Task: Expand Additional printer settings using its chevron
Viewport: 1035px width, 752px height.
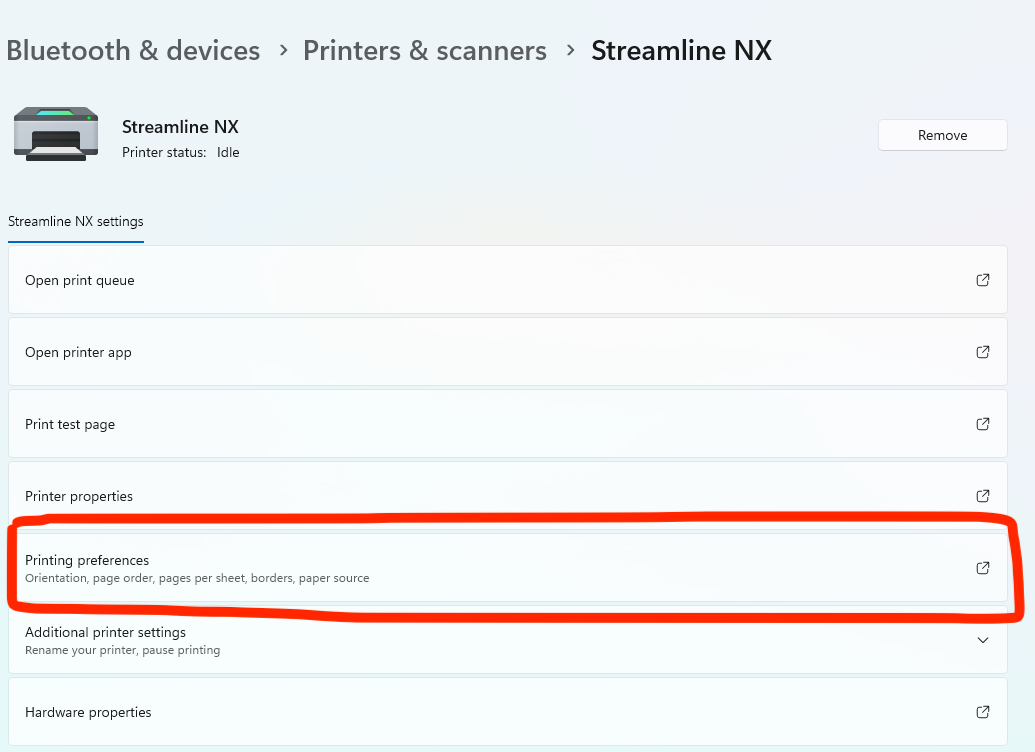Action: click(x=982, y=640)
